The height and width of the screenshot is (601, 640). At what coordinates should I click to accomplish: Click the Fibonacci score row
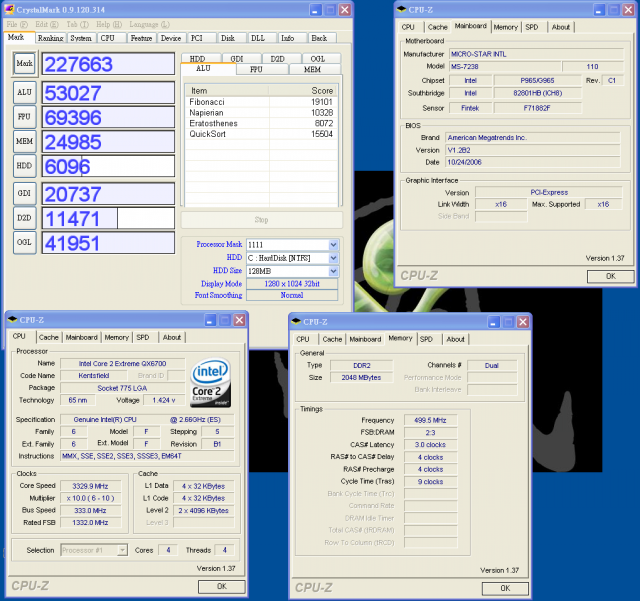[261, 102]
